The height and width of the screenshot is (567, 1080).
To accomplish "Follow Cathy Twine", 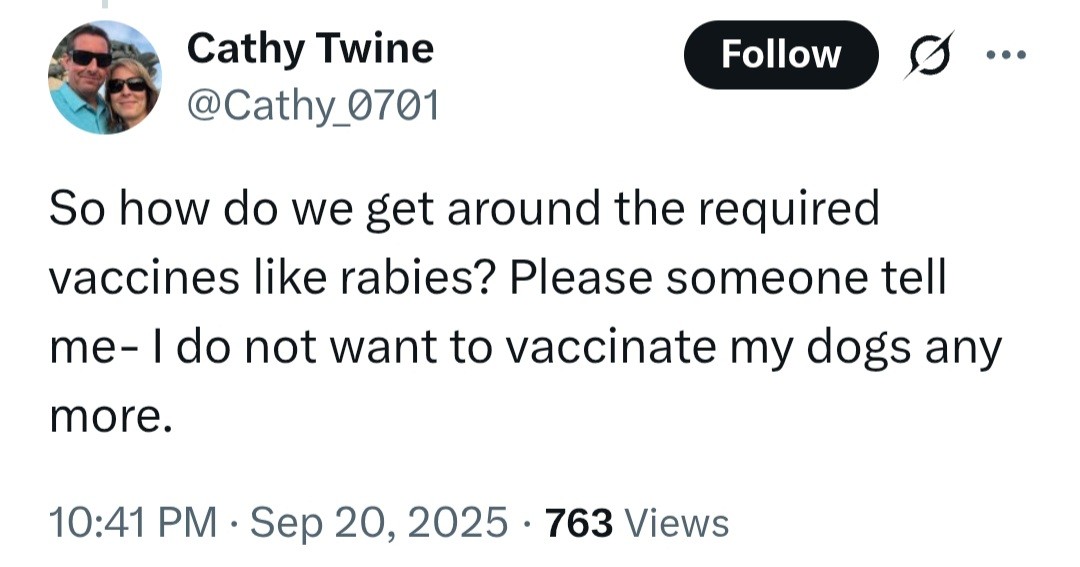I will [780, 55].
